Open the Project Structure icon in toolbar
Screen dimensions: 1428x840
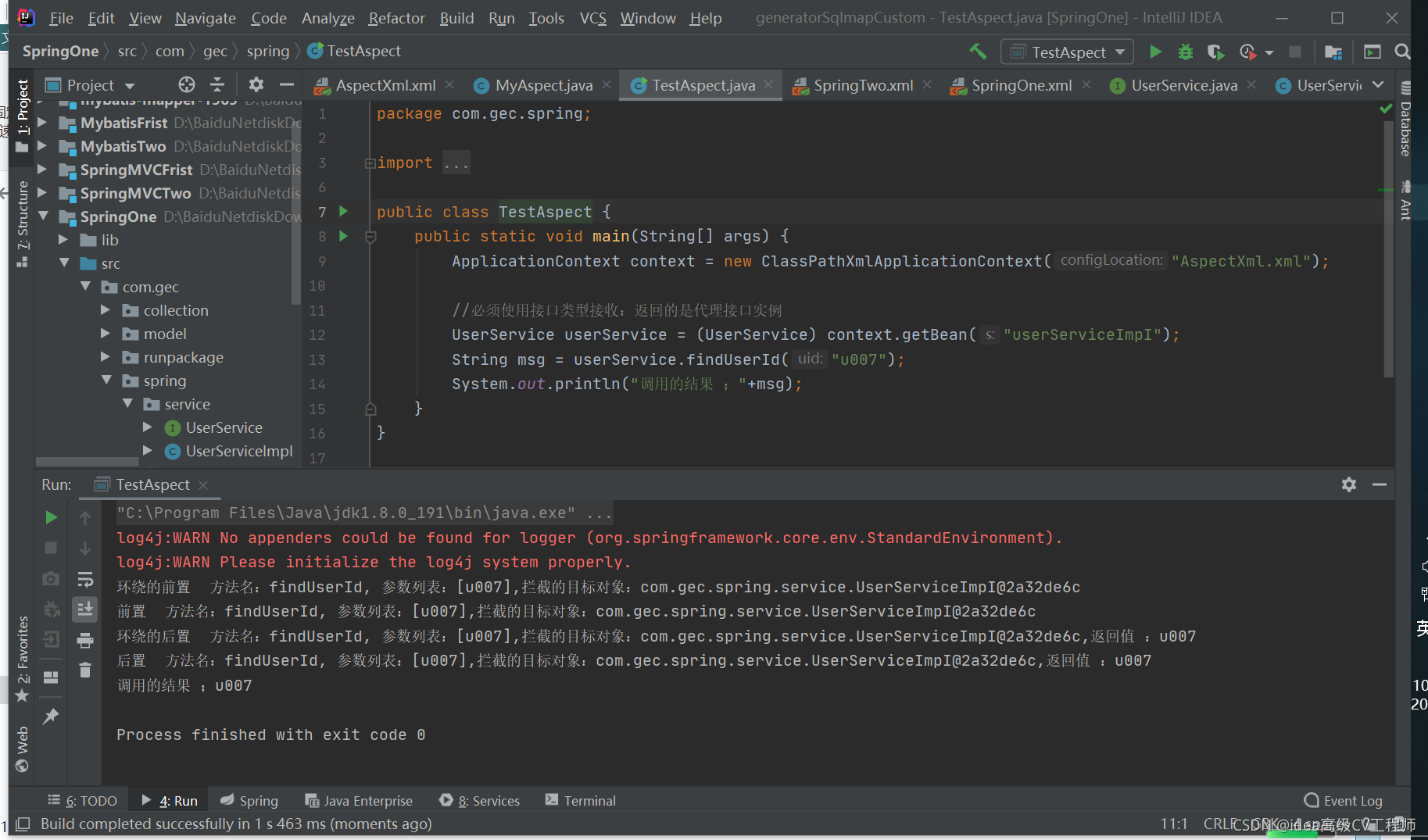click(x=1333, y=52)
